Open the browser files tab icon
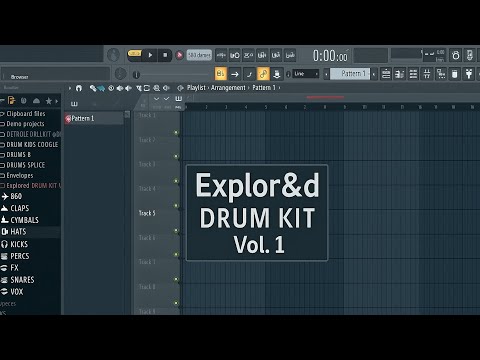This screenshot has height=360, width=480. tap(12, 100)
